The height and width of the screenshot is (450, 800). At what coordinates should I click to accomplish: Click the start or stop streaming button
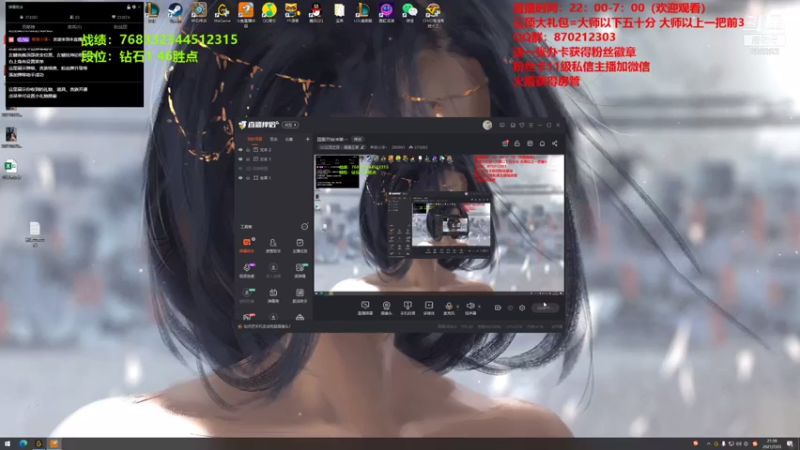click(x=545, y=308)
